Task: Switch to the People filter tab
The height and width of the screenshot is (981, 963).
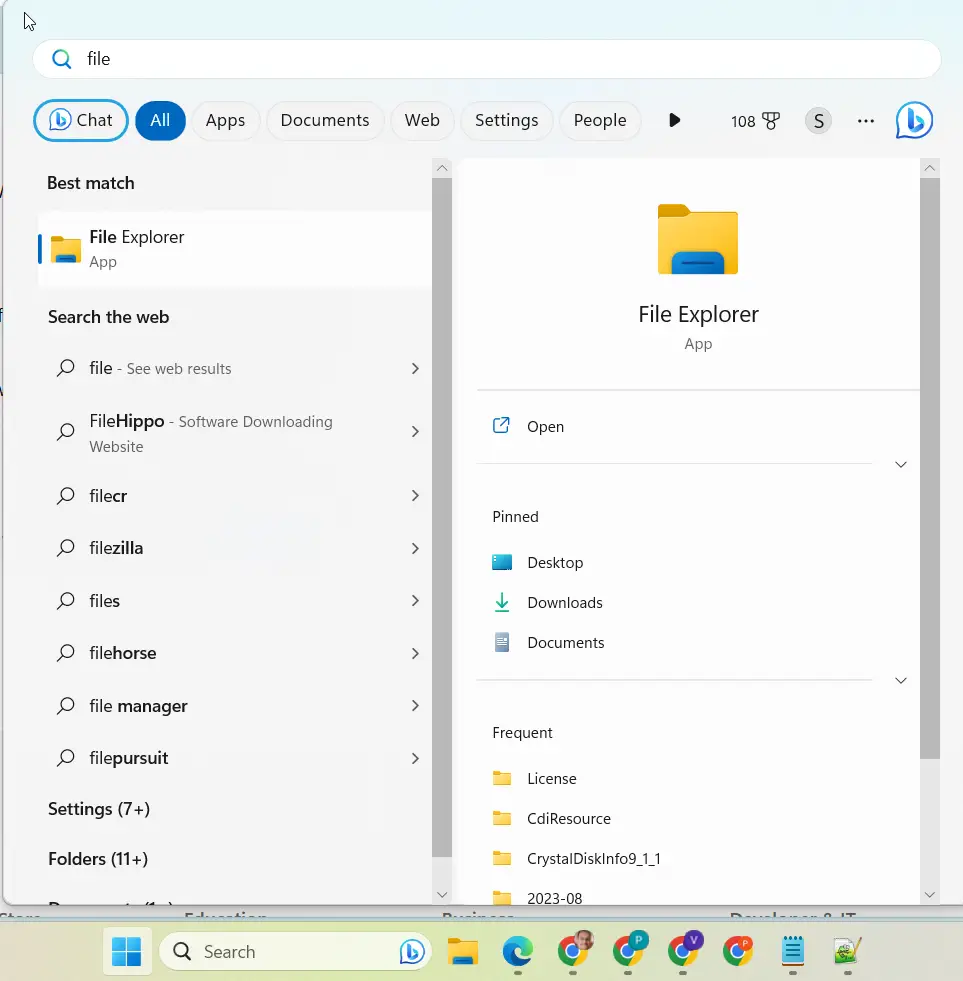Action: tap(599, 120)
